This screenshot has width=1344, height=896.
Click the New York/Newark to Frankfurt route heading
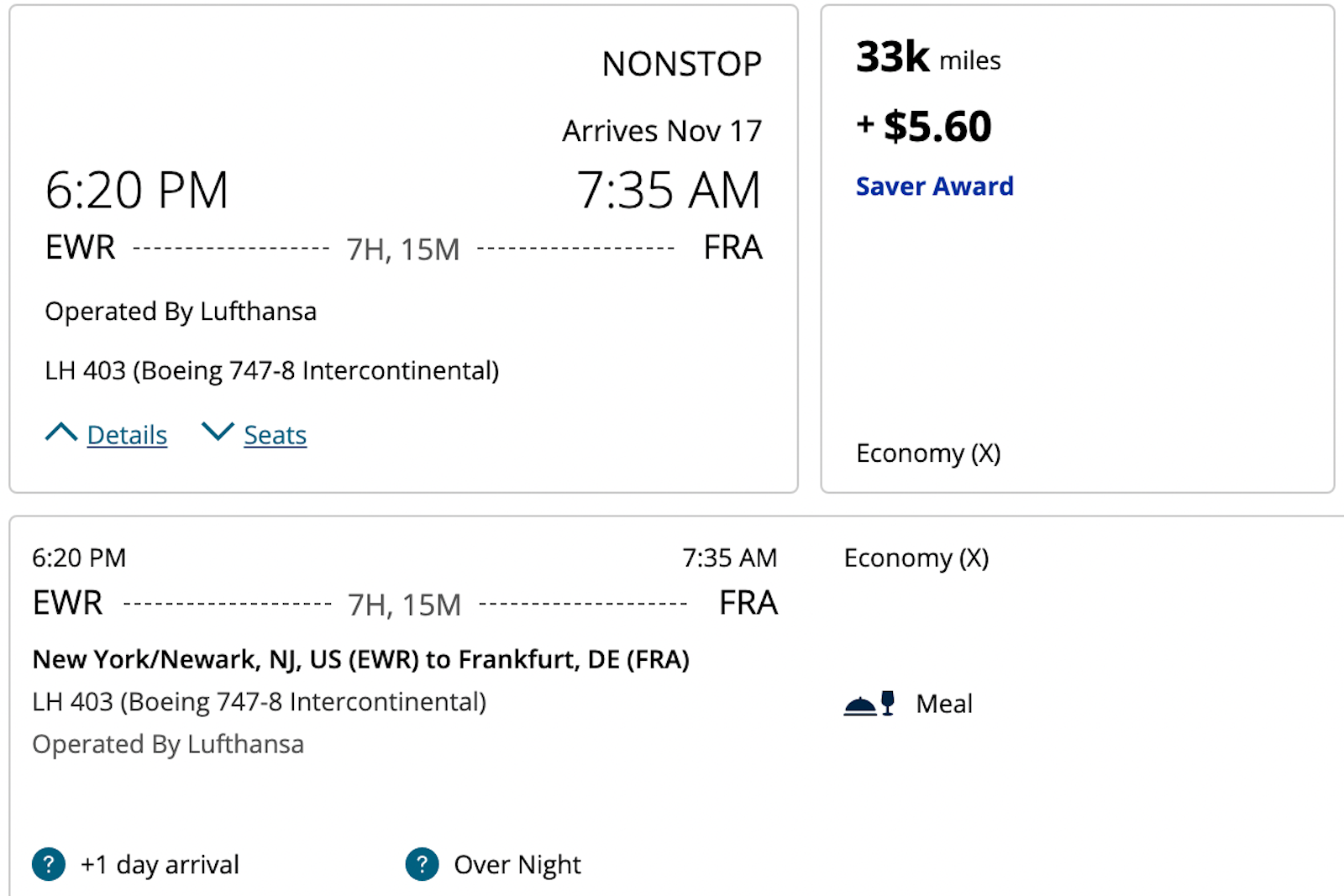360,659
